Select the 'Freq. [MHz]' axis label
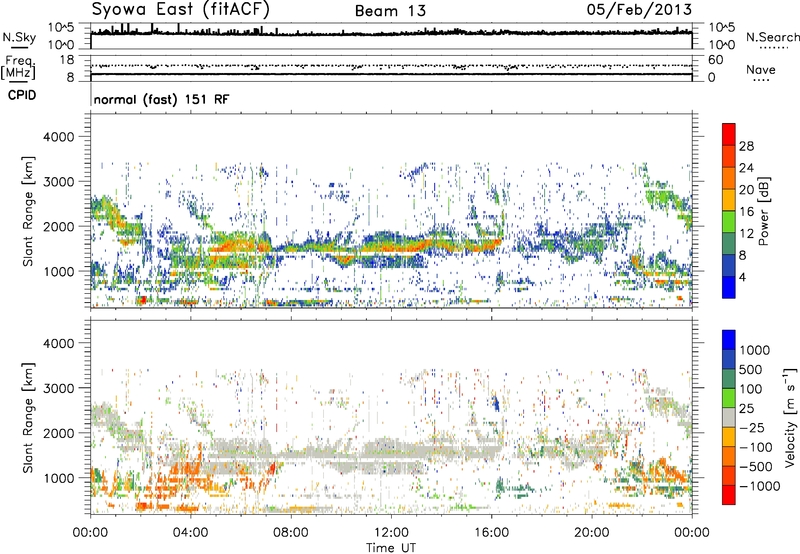The height and width of the screenshot is (554, 800). click(x=18, y=67)
